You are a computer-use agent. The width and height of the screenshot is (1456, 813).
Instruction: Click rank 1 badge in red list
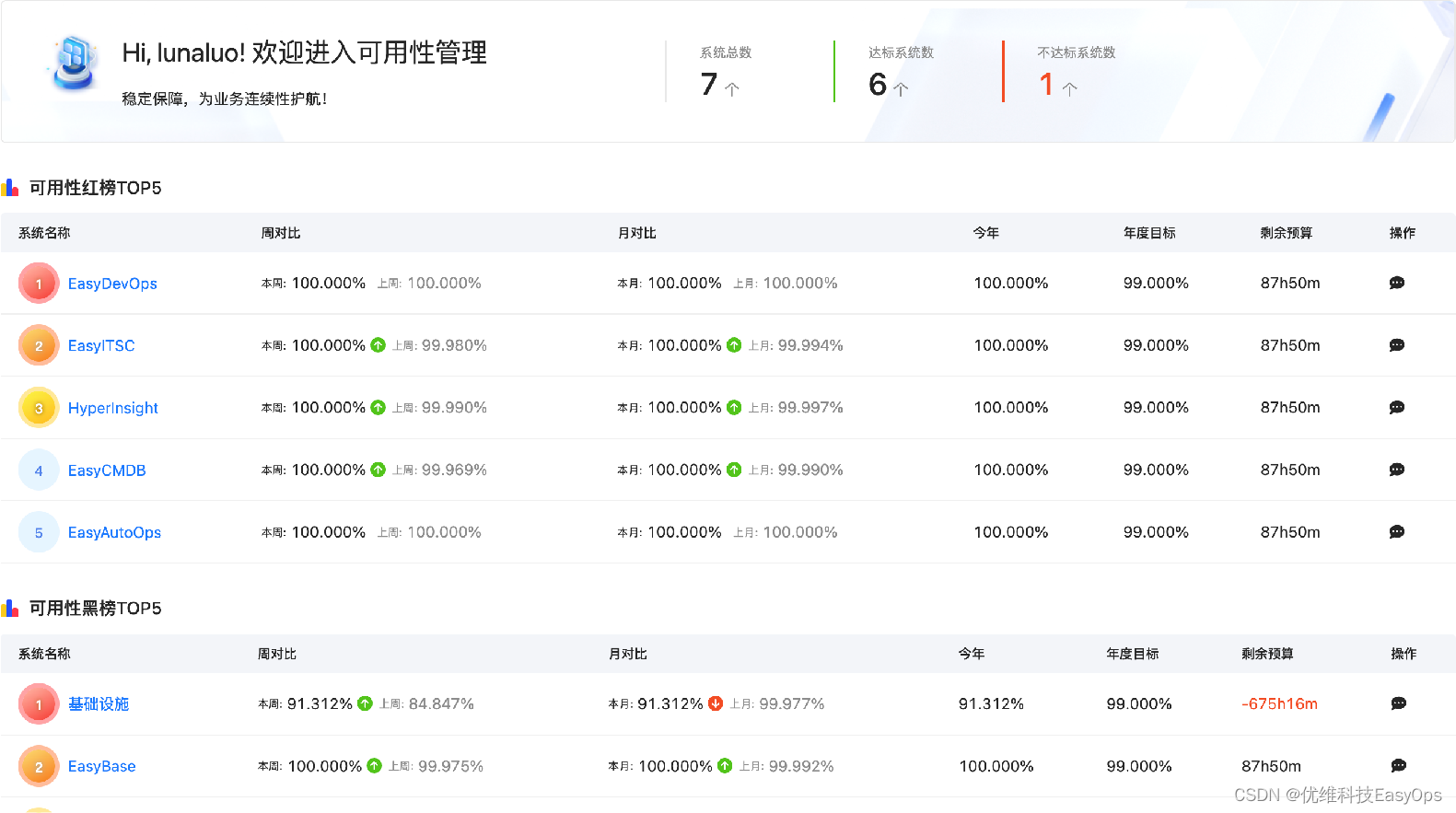[39, 284]
